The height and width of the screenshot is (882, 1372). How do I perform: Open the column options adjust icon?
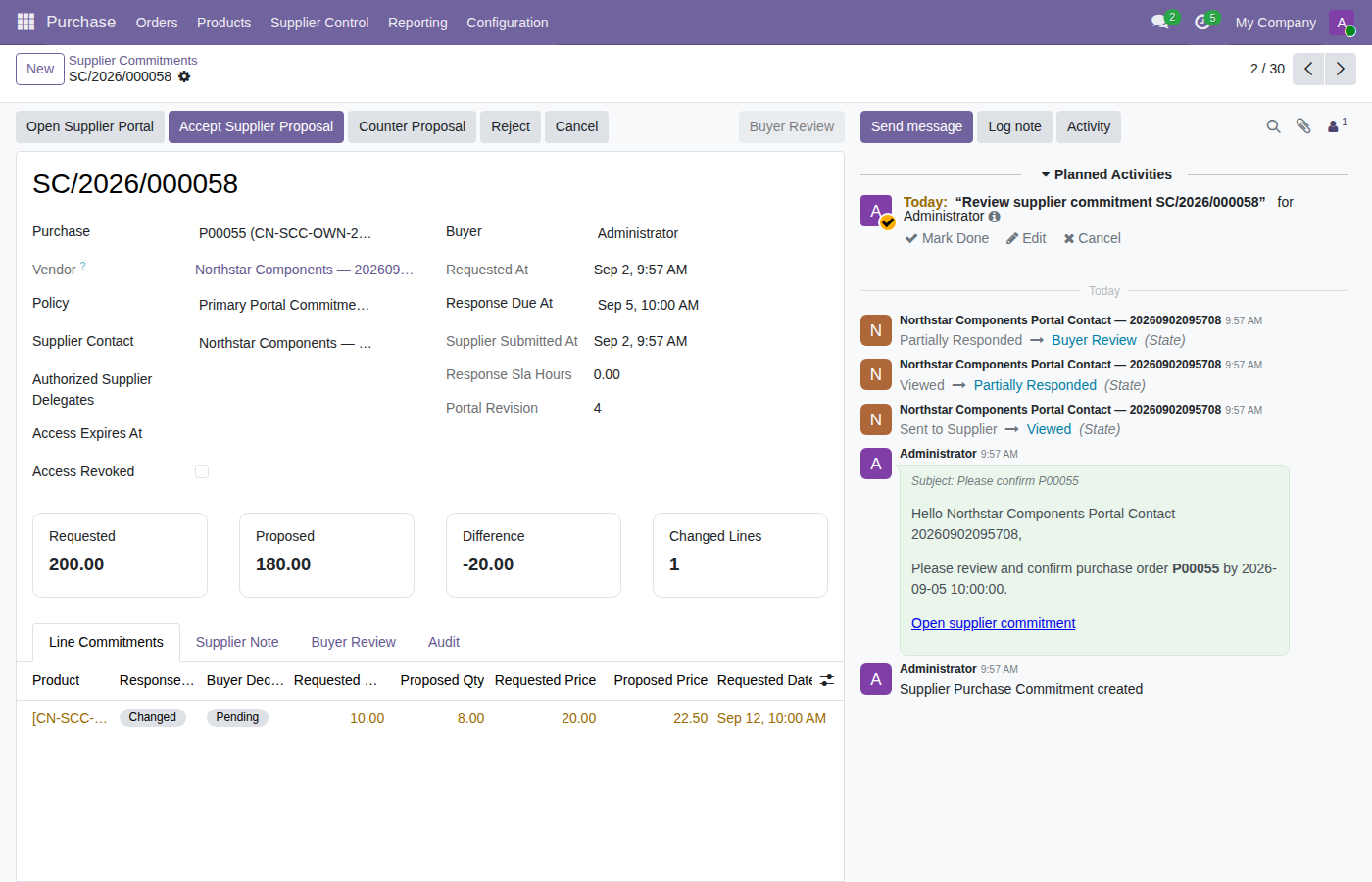pyautogui.click(x=827, y=680)
